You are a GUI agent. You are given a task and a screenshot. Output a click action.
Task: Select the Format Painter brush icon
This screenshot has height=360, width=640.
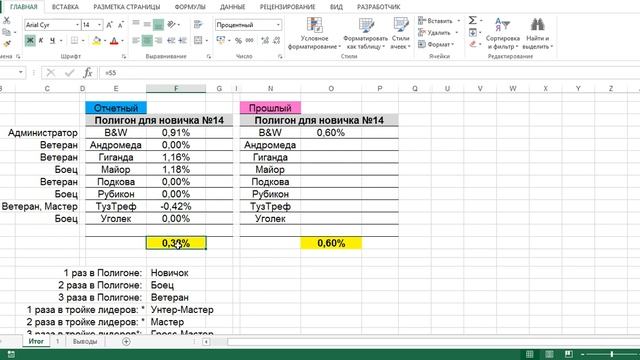[x=7, y=43]
